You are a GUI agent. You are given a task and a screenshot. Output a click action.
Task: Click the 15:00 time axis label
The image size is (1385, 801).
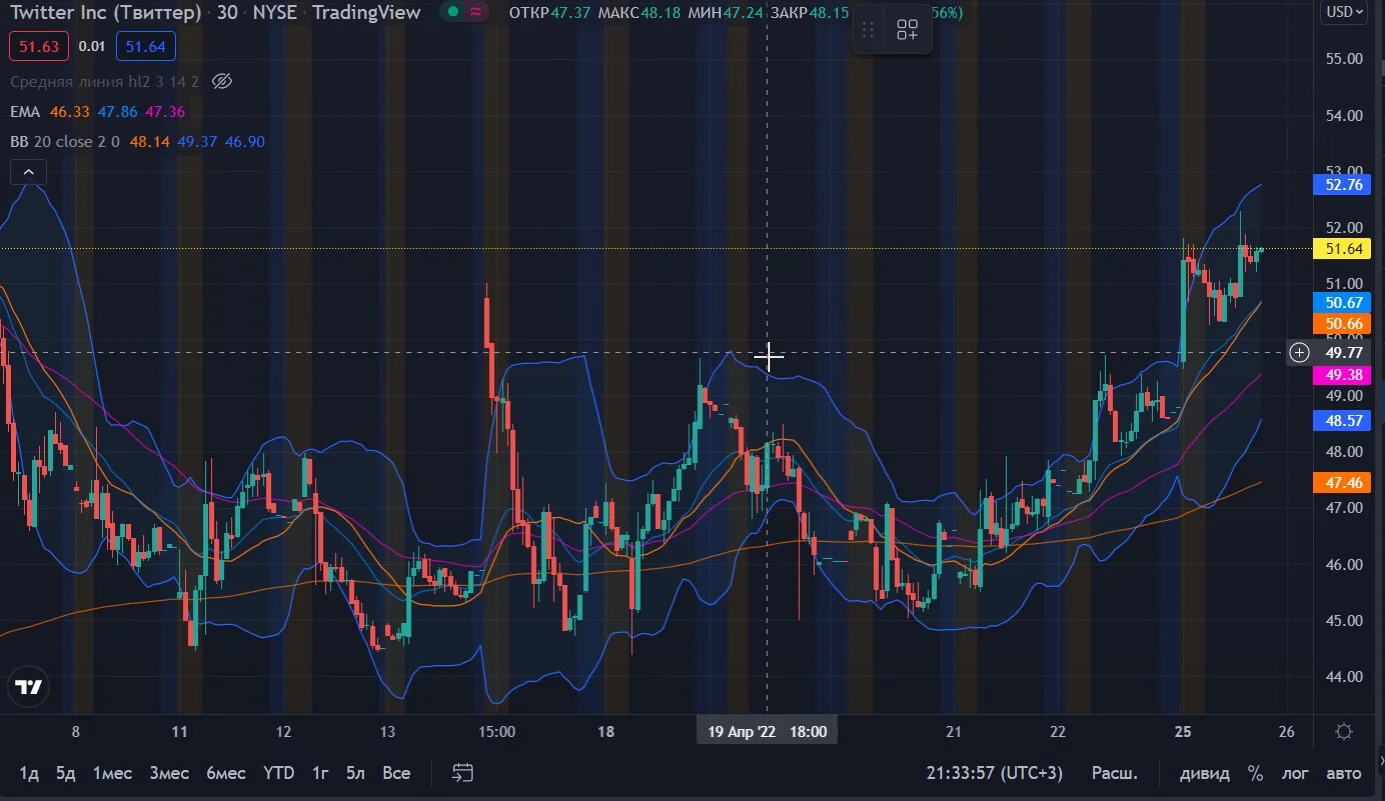pyautogui.click(x=497, y=731)
